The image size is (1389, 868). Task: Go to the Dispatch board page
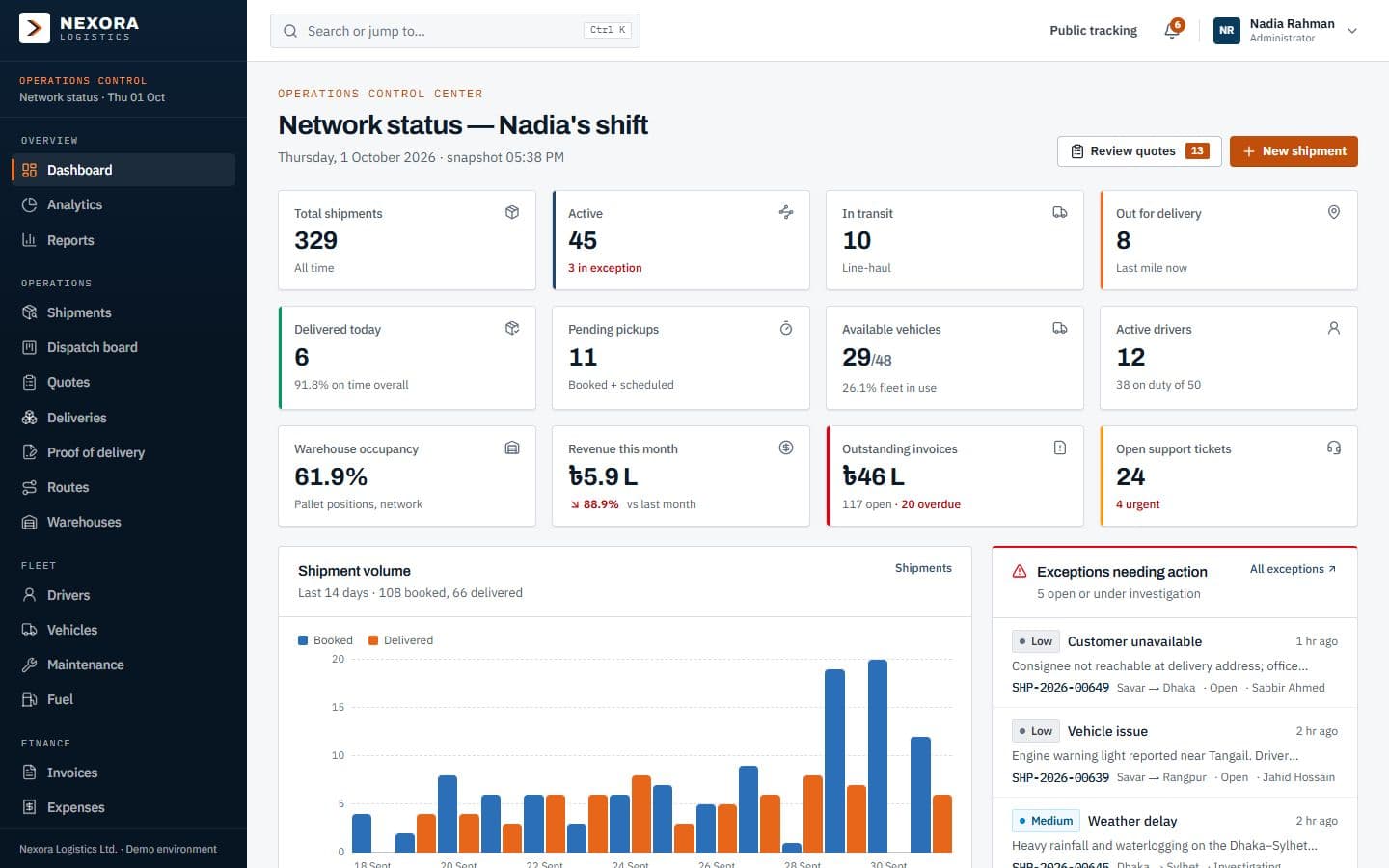pyautogui.click(x=123, y=347)
